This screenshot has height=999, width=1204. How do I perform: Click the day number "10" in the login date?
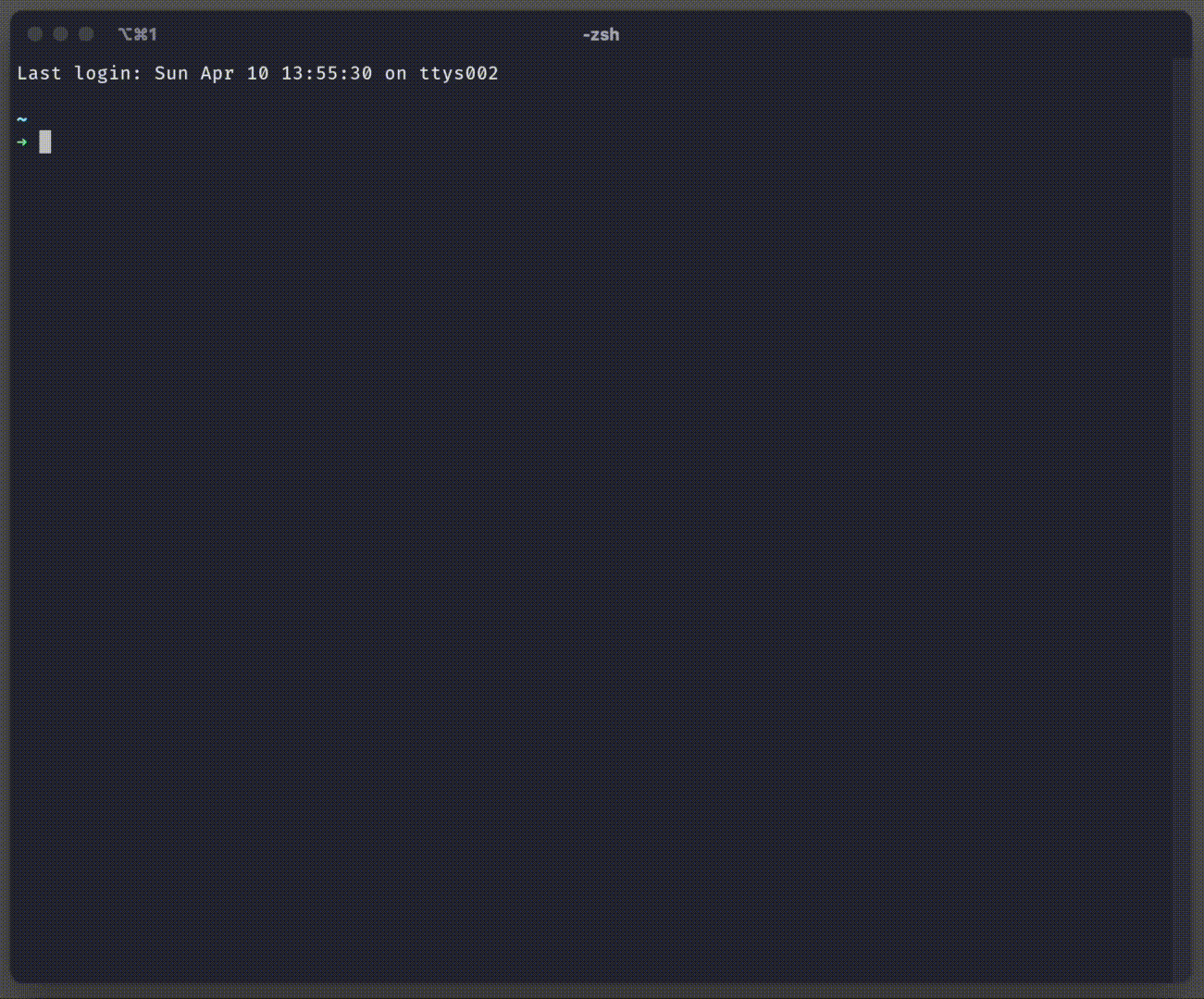[257, 73]
